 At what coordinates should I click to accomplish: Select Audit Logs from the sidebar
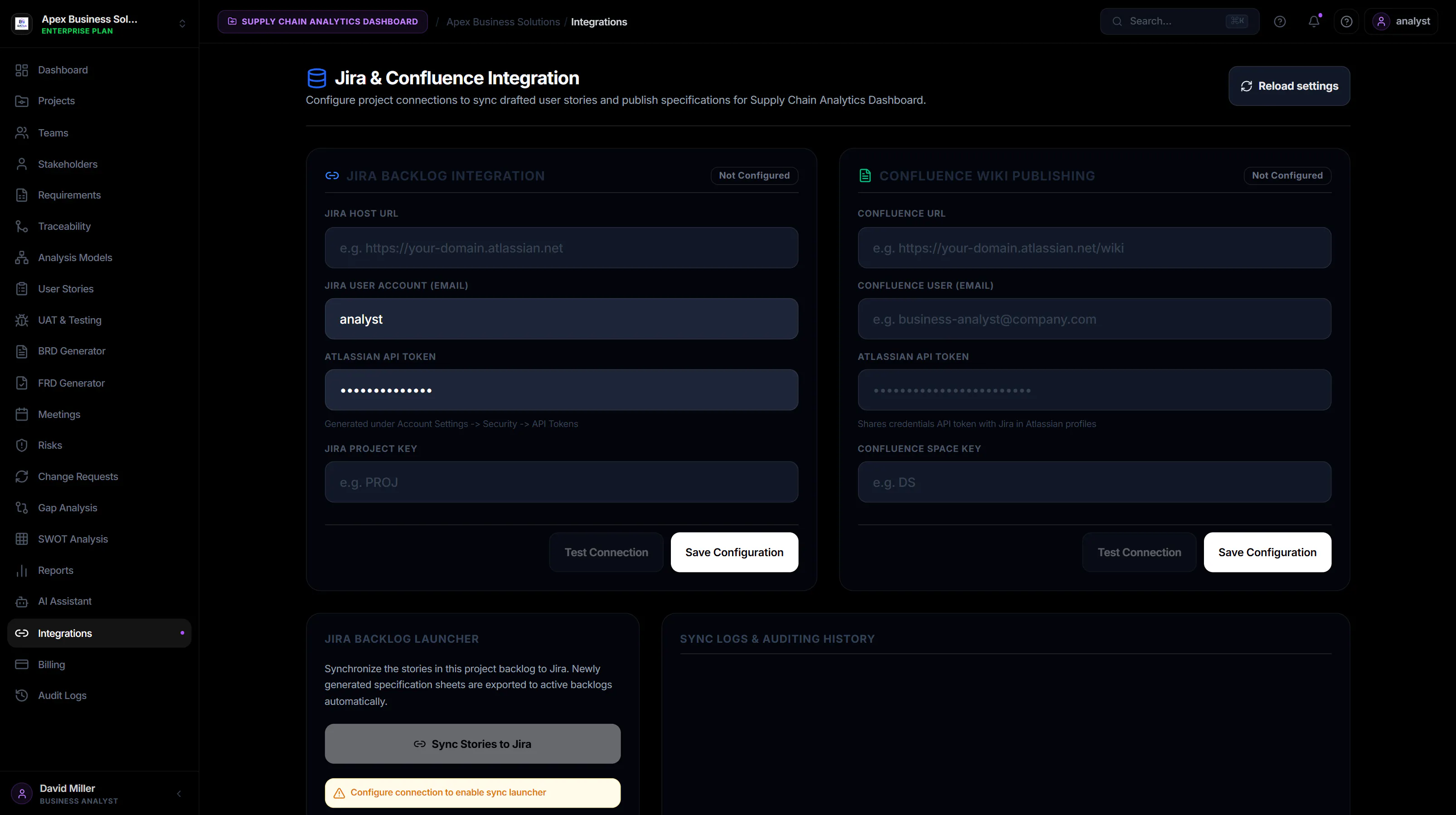(99, 696)
